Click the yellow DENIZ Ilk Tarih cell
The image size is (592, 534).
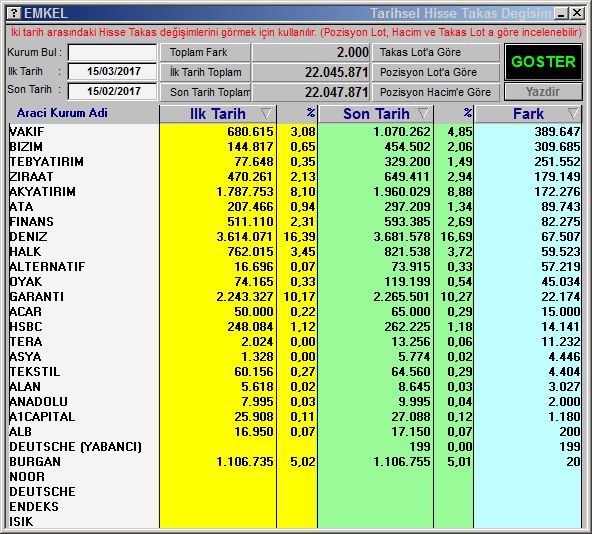(x=218, y=237)
